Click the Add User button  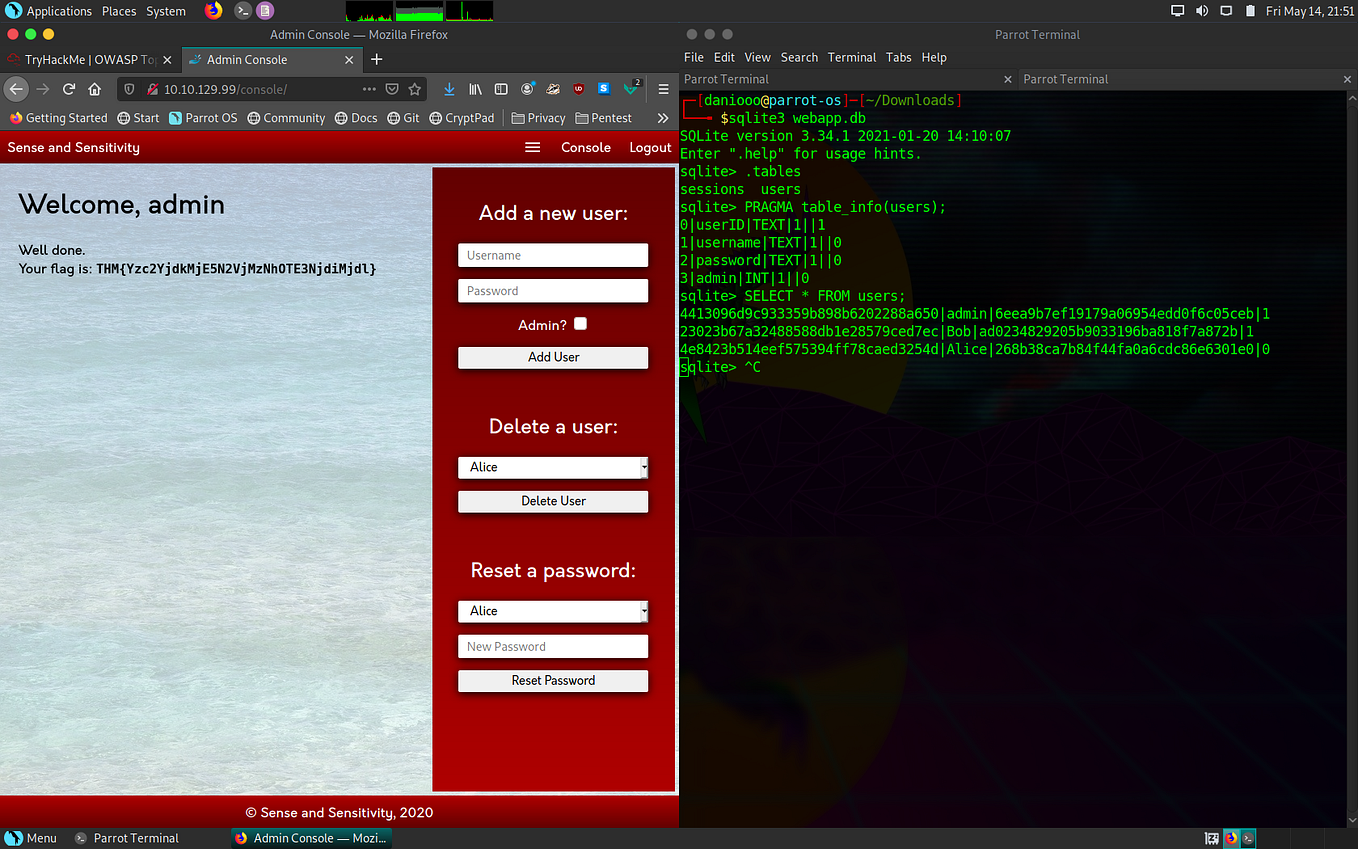553,357
